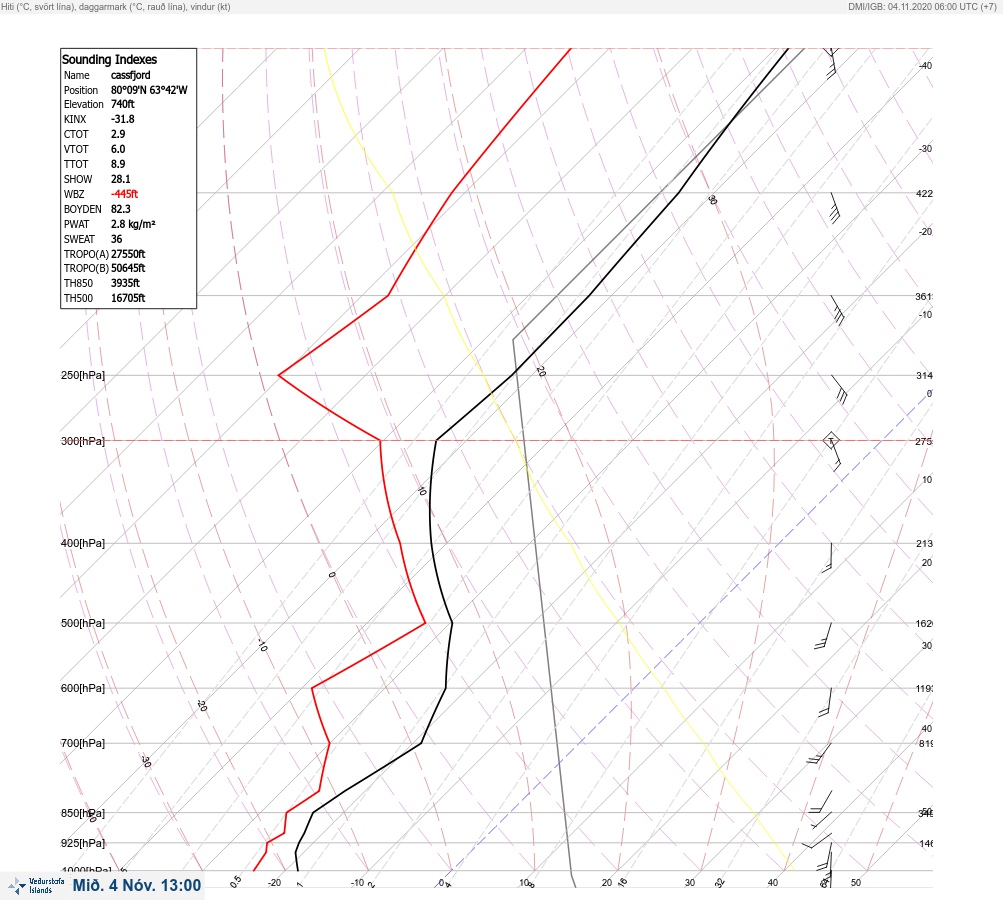Select the 'Sounding Indexes' box title

pyautogui.click(x=109, y=59)
